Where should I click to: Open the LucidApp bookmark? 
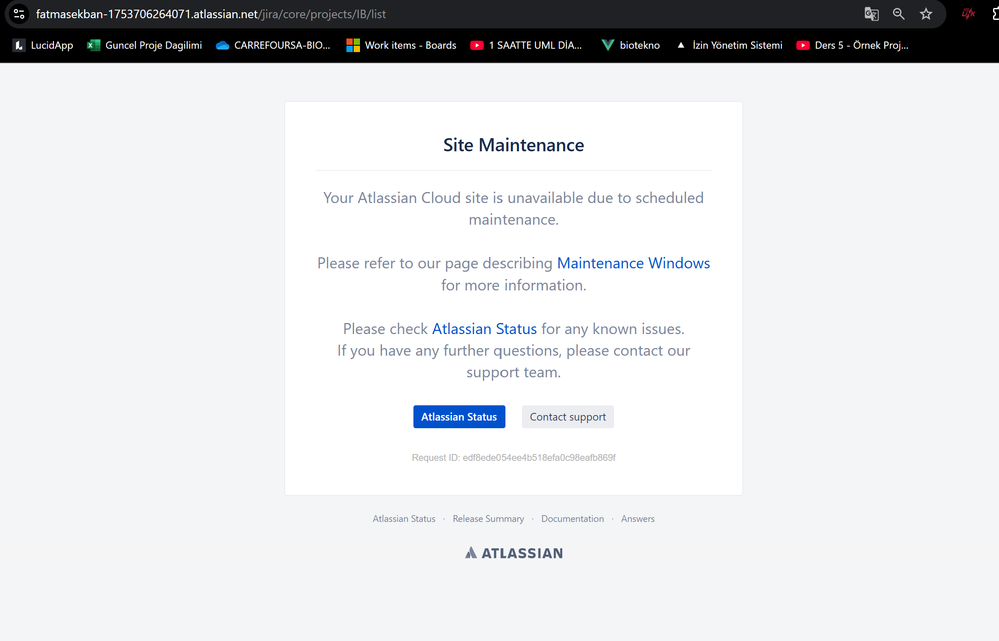point(43,45)
